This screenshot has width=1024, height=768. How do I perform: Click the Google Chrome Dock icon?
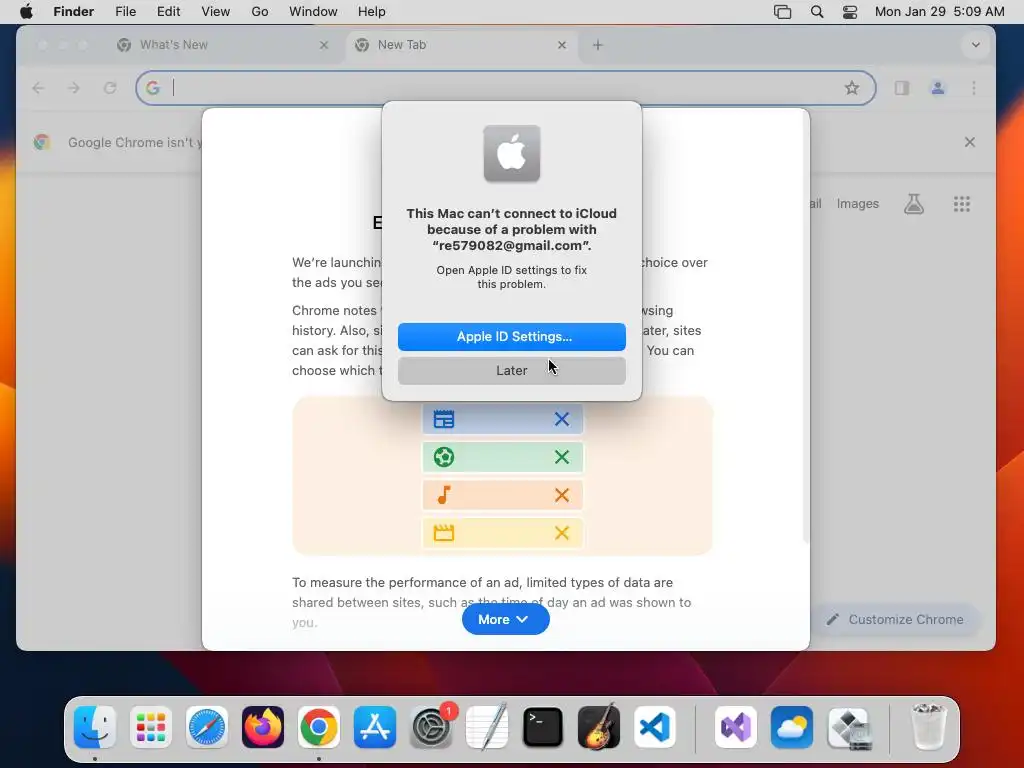[x=319, y=727]
